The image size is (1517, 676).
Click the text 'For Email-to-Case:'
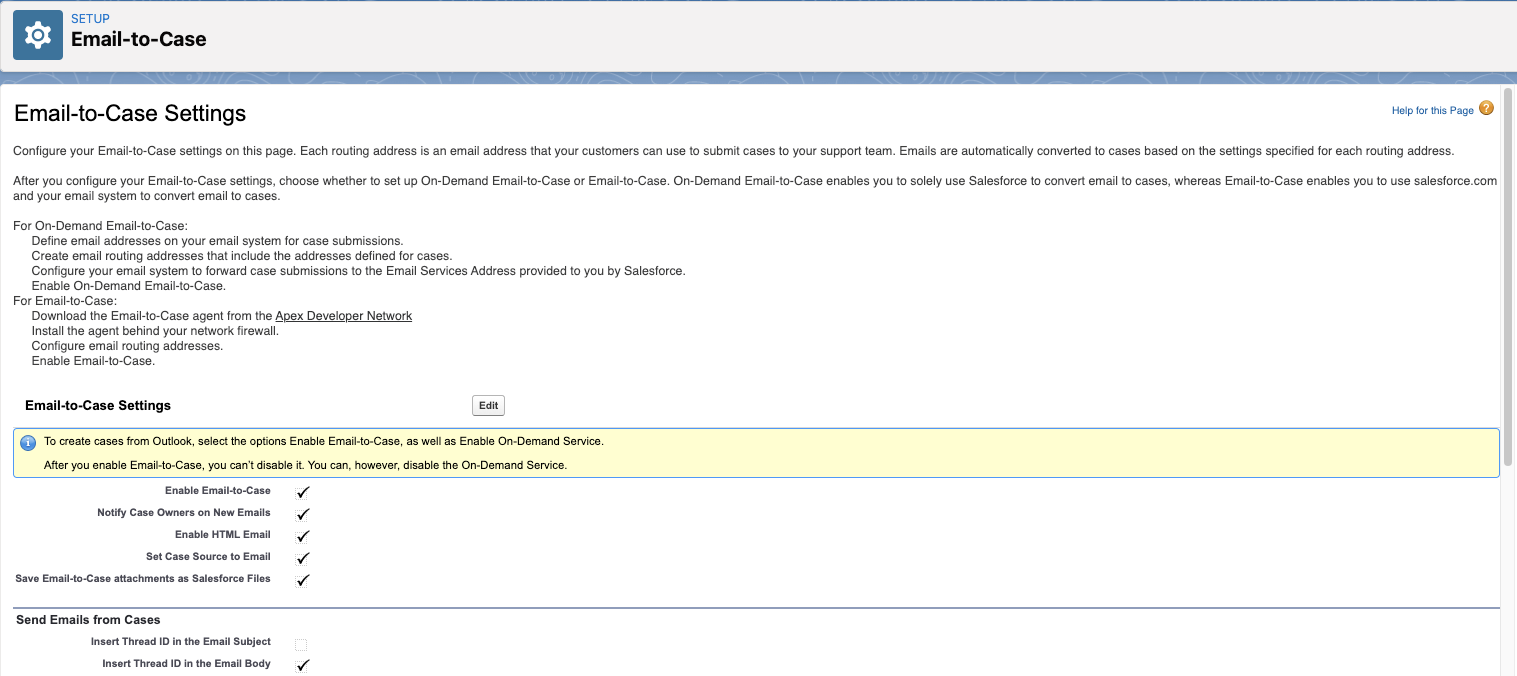tap(65, 301)
